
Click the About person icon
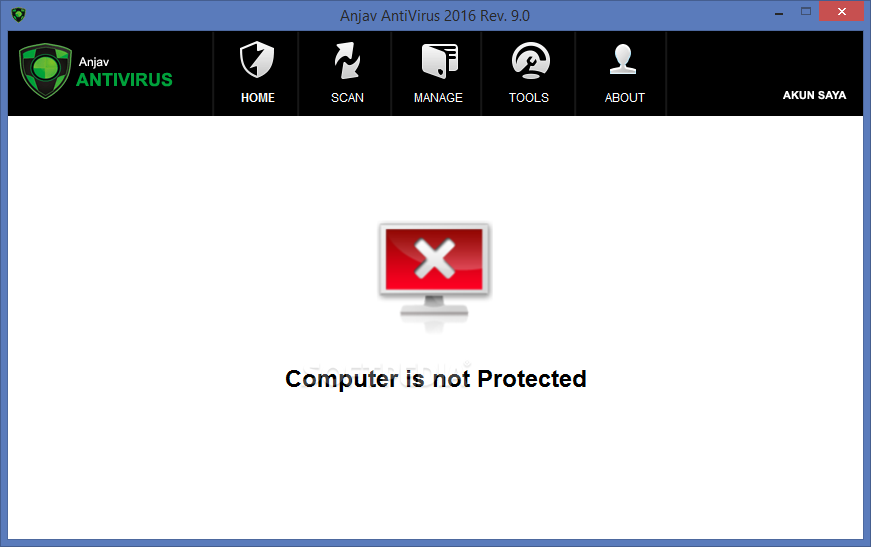tap(623, 59)
